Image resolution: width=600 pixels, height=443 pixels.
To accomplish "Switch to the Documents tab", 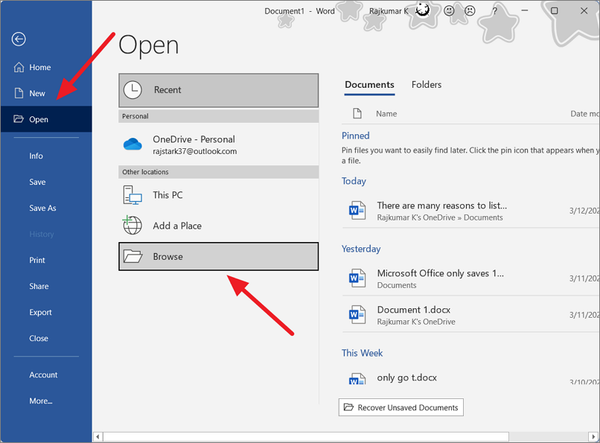I will [369, 85].
